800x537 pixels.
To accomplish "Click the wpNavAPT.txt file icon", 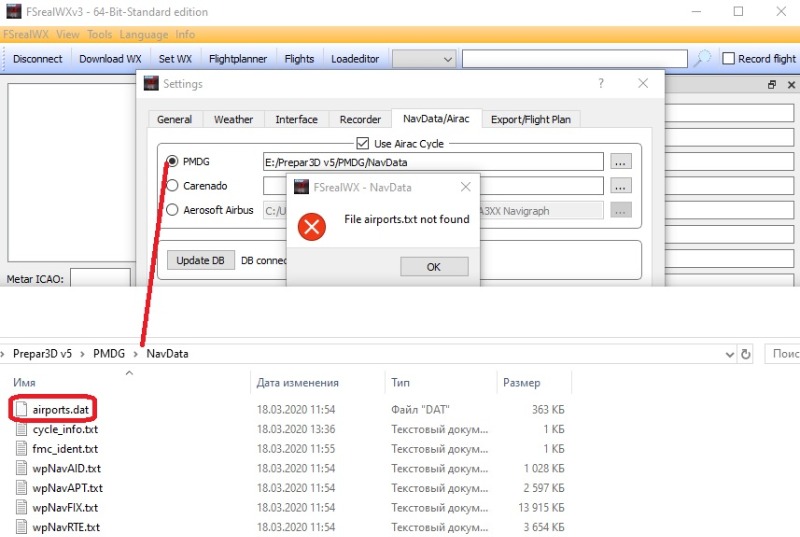I will [x=21, y=488].
